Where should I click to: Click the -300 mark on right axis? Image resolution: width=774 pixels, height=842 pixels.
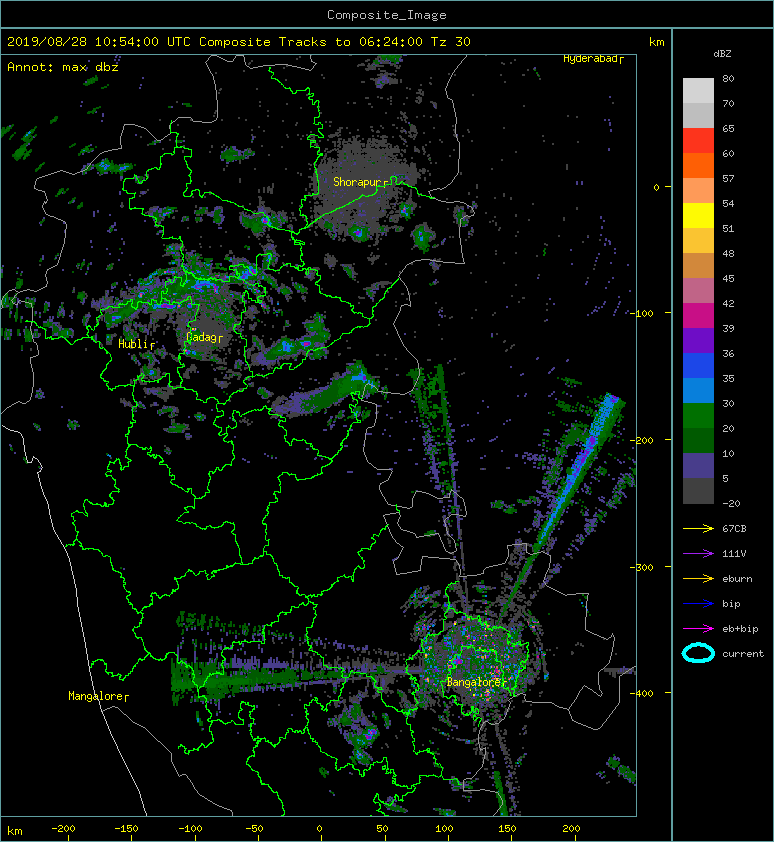(x=642, y=568)
